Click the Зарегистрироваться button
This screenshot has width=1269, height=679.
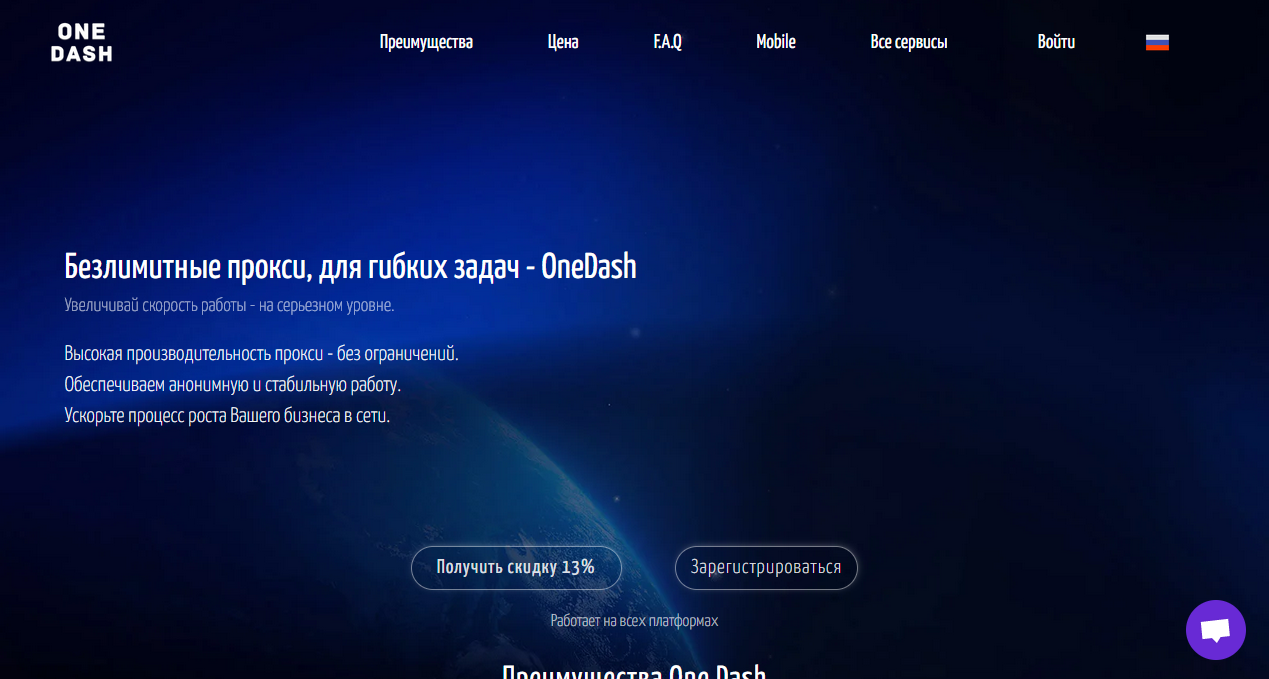coord(766,568)
